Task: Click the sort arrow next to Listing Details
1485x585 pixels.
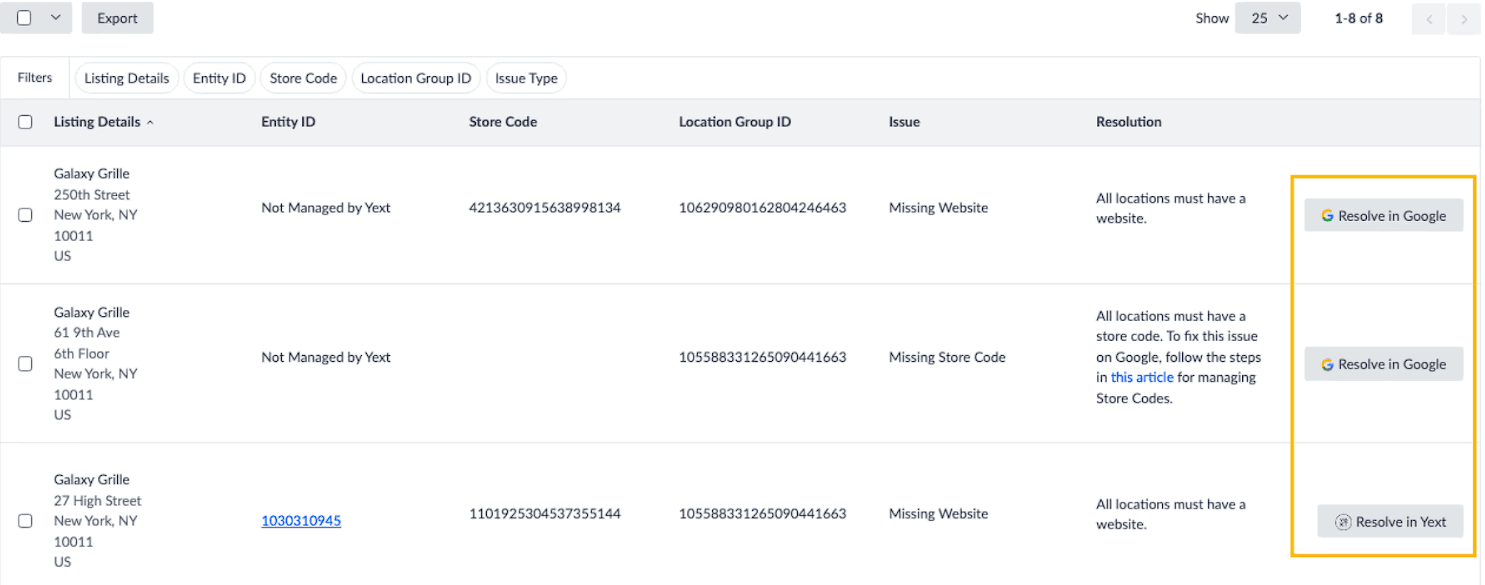Action: (150, 122)
